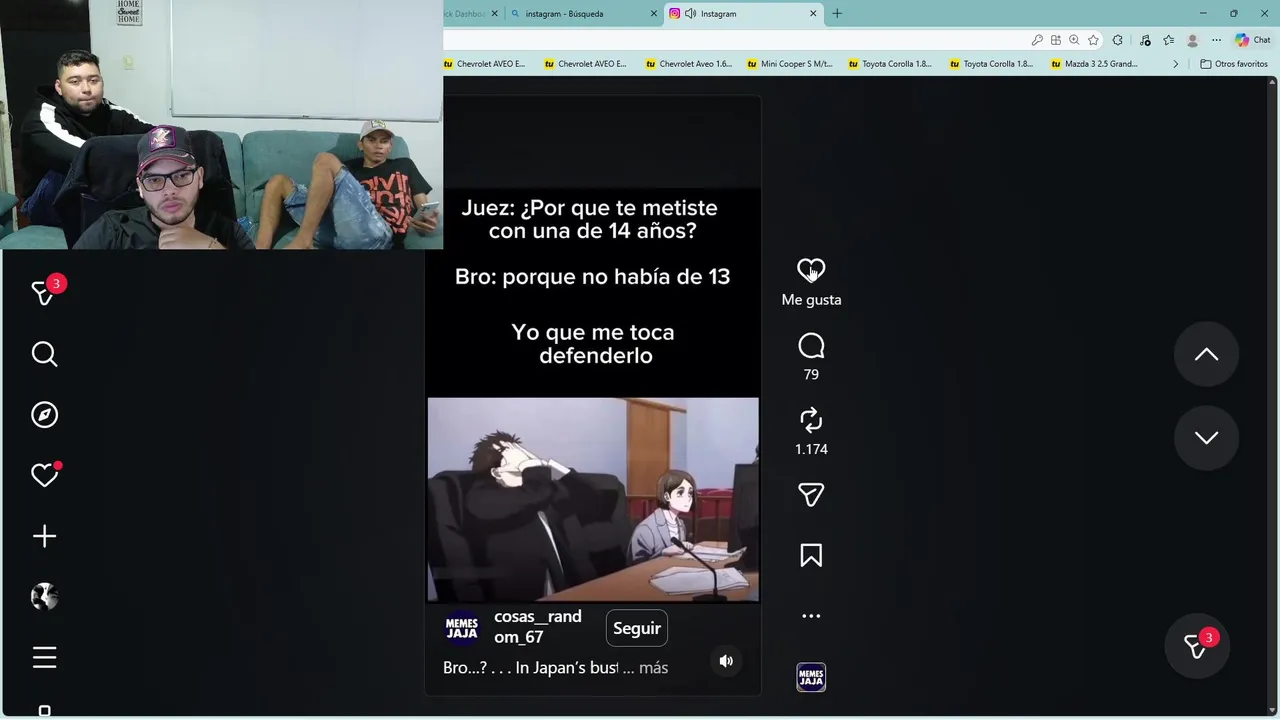Open browser Settings and more menu
Image resolution: width=1280 pixels, height=720 pixels.
click(x=1216, y=40)
